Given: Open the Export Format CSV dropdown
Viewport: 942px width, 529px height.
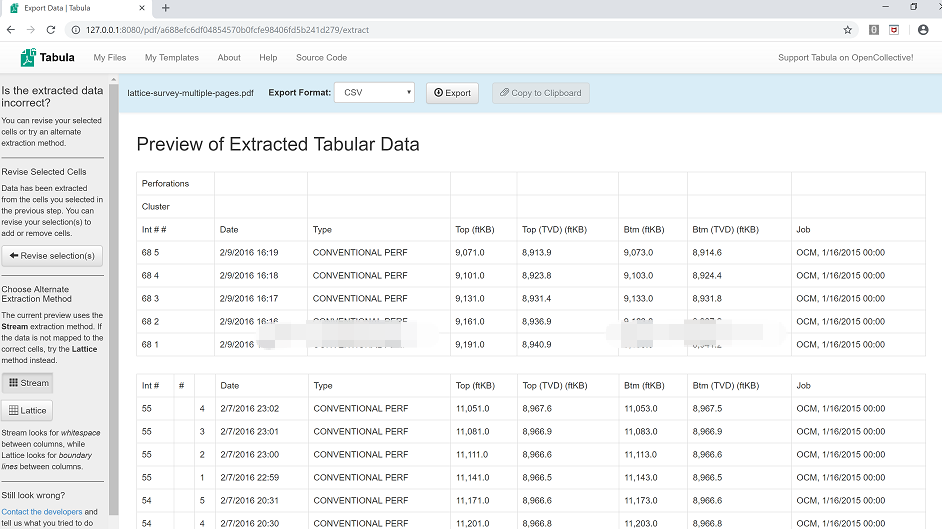Looking at the screenshot, I should click(374, 93).
